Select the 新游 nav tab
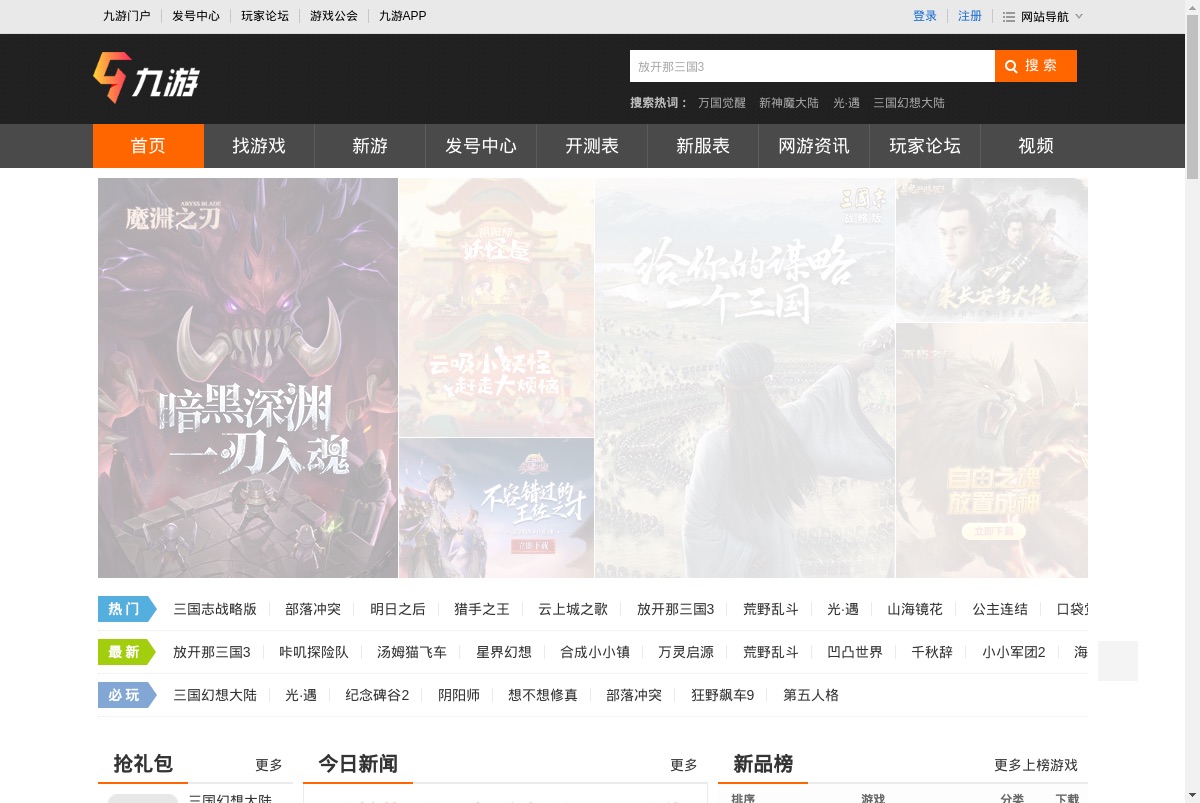Screen dimensions: 1200x803 (x=370, y=146)
